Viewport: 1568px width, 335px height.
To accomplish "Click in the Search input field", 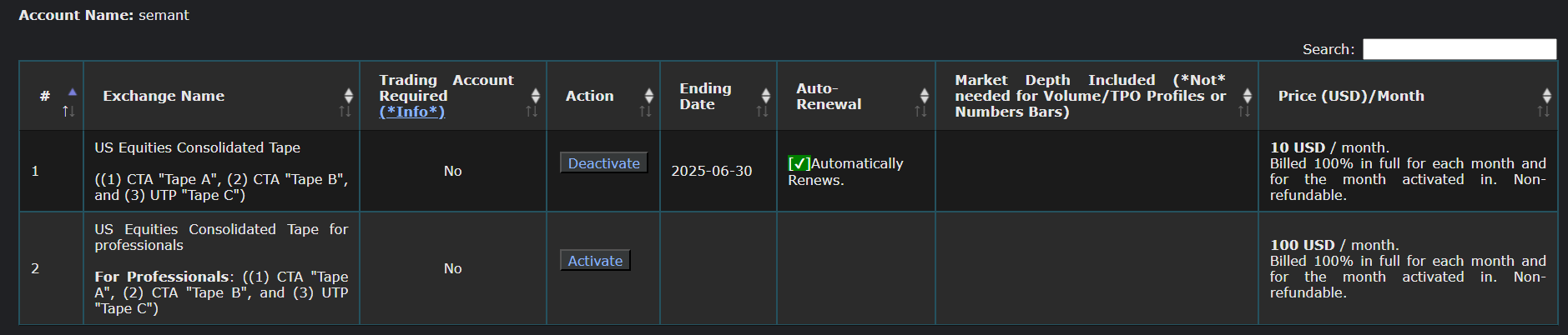I will coord(1459,49).
